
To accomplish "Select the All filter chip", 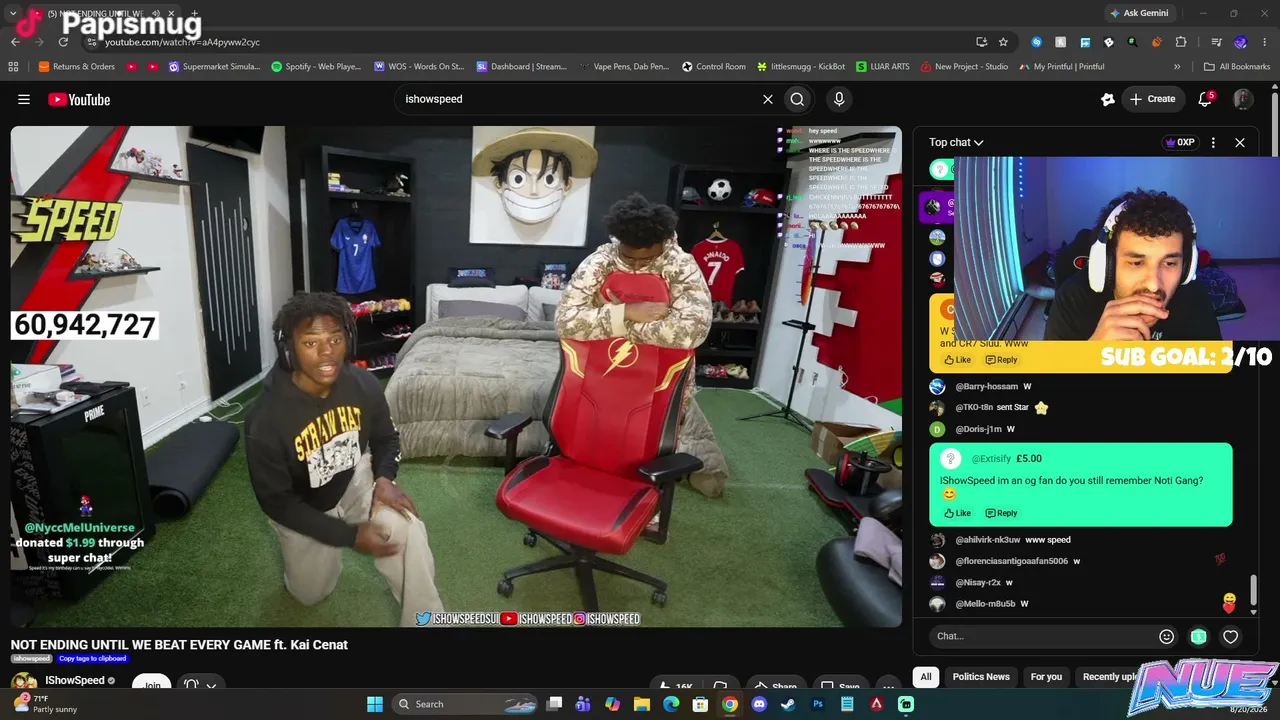I will pyautogui.click(x=926, y=677).
